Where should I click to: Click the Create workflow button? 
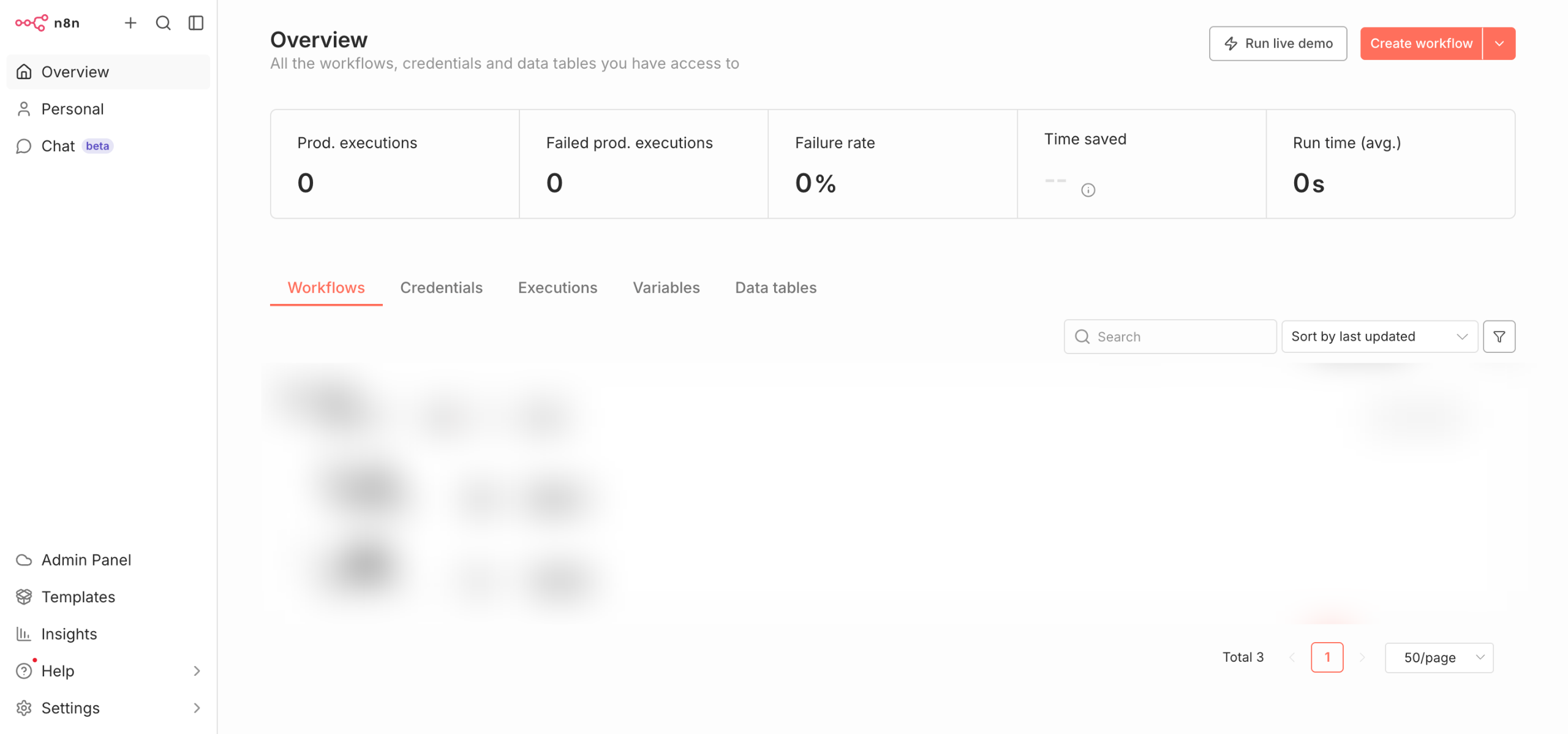pyautogui.click(x=1421, y=44)
